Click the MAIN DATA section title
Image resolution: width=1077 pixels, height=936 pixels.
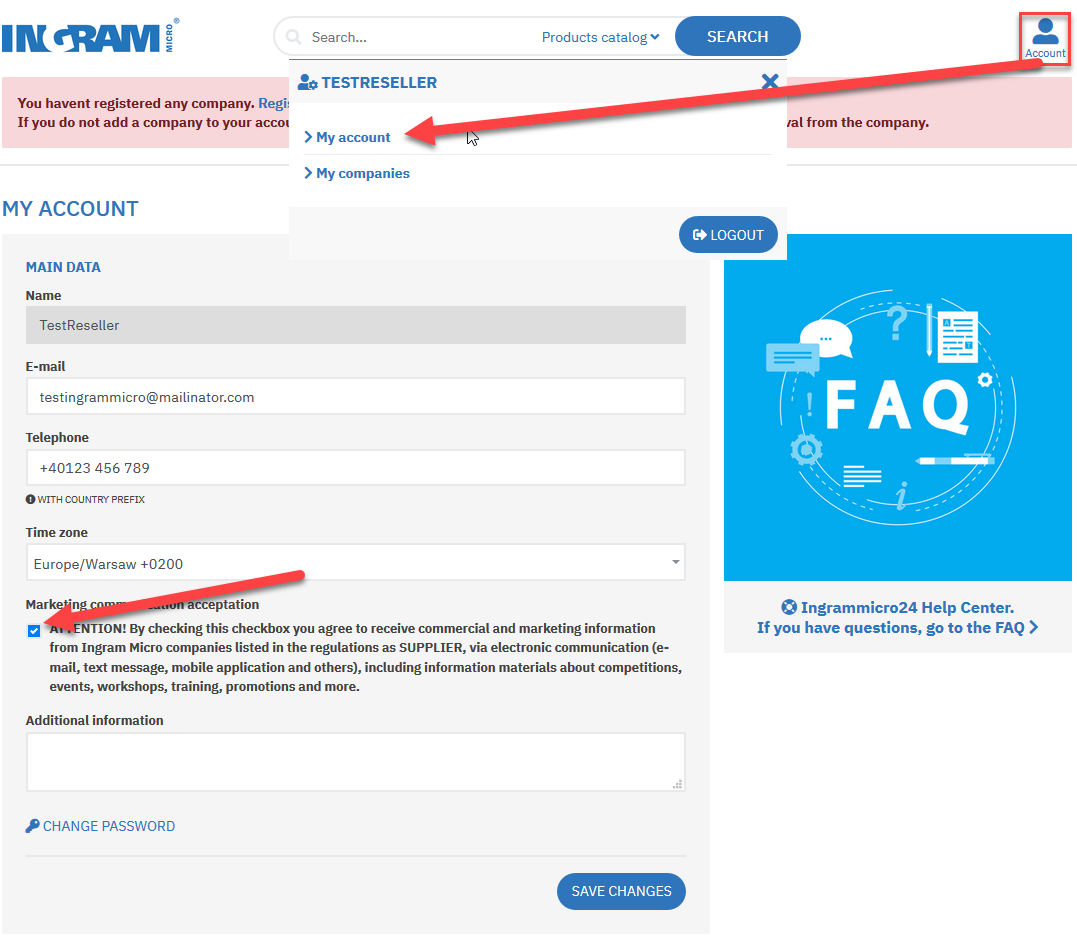coord(63,267)
